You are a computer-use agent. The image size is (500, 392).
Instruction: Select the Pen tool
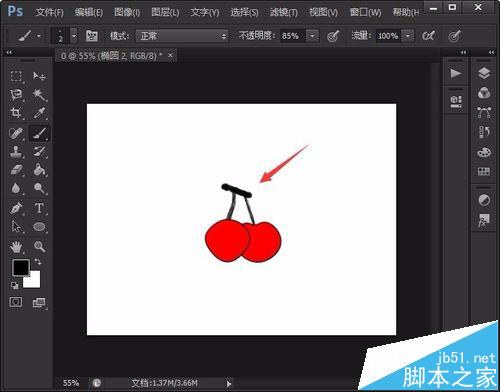(x=16, y=208)
